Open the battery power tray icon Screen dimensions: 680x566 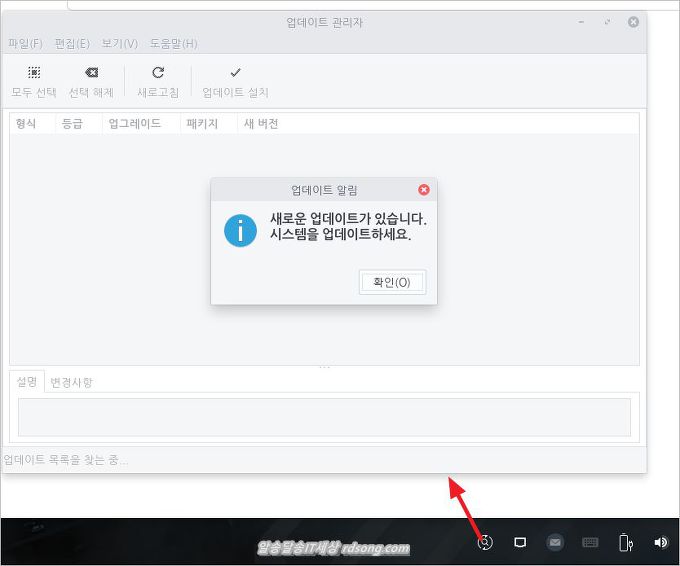[x=625, y=542]
